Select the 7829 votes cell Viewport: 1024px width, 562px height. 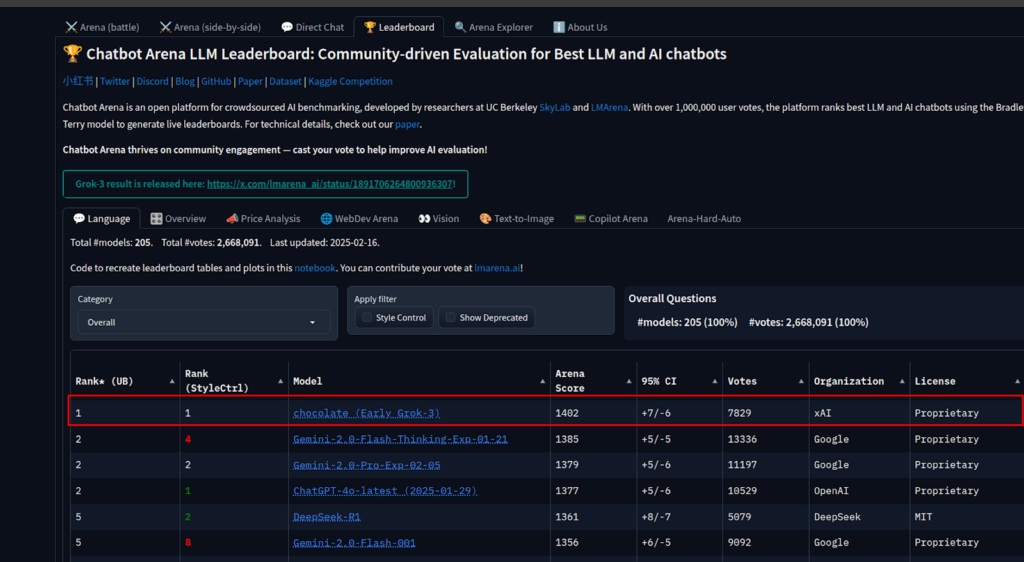click(766, 413)
